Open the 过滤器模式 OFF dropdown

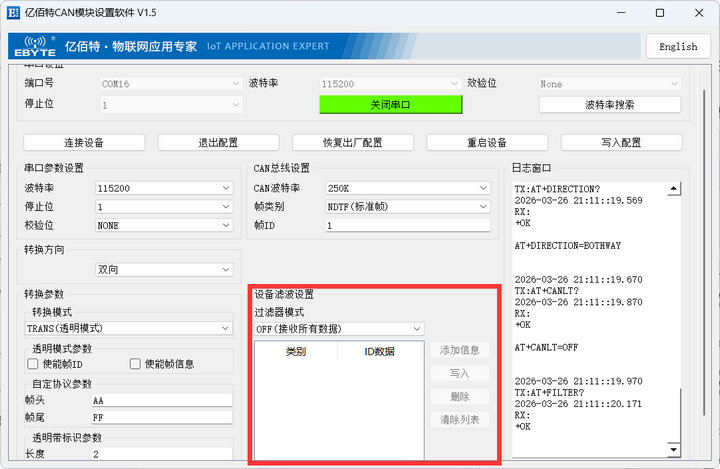(x=339, y=329)
